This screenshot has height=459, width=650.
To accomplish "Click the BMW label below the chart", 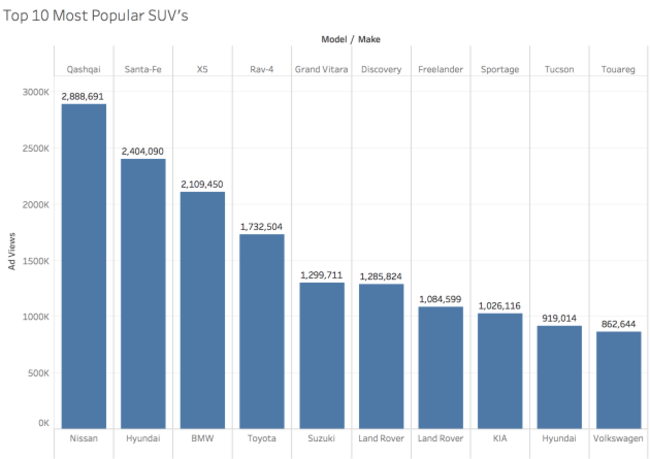I will click(x=202, y=438).
